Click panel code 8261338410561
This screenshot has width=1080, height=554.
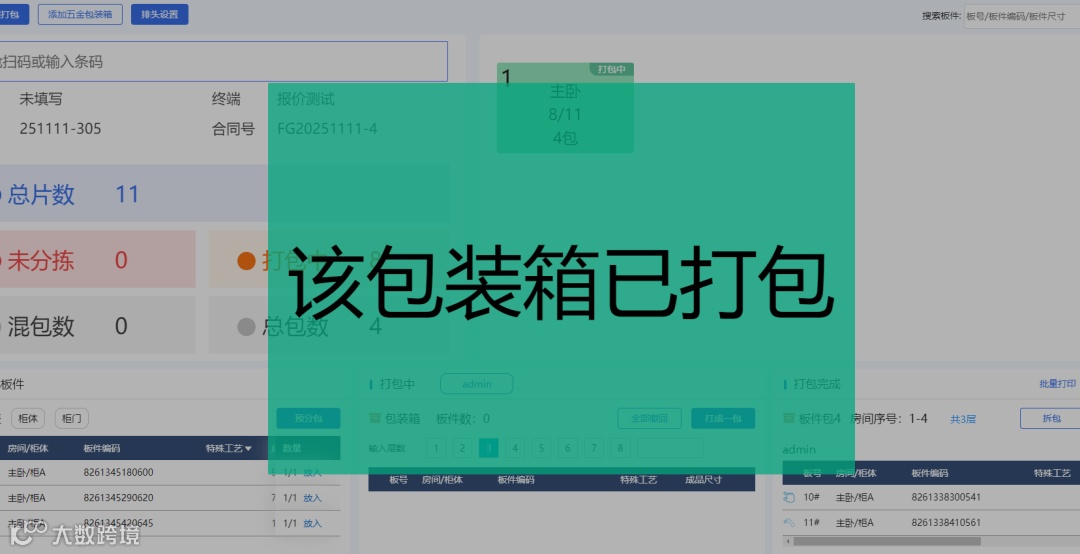tap(946, 522)
